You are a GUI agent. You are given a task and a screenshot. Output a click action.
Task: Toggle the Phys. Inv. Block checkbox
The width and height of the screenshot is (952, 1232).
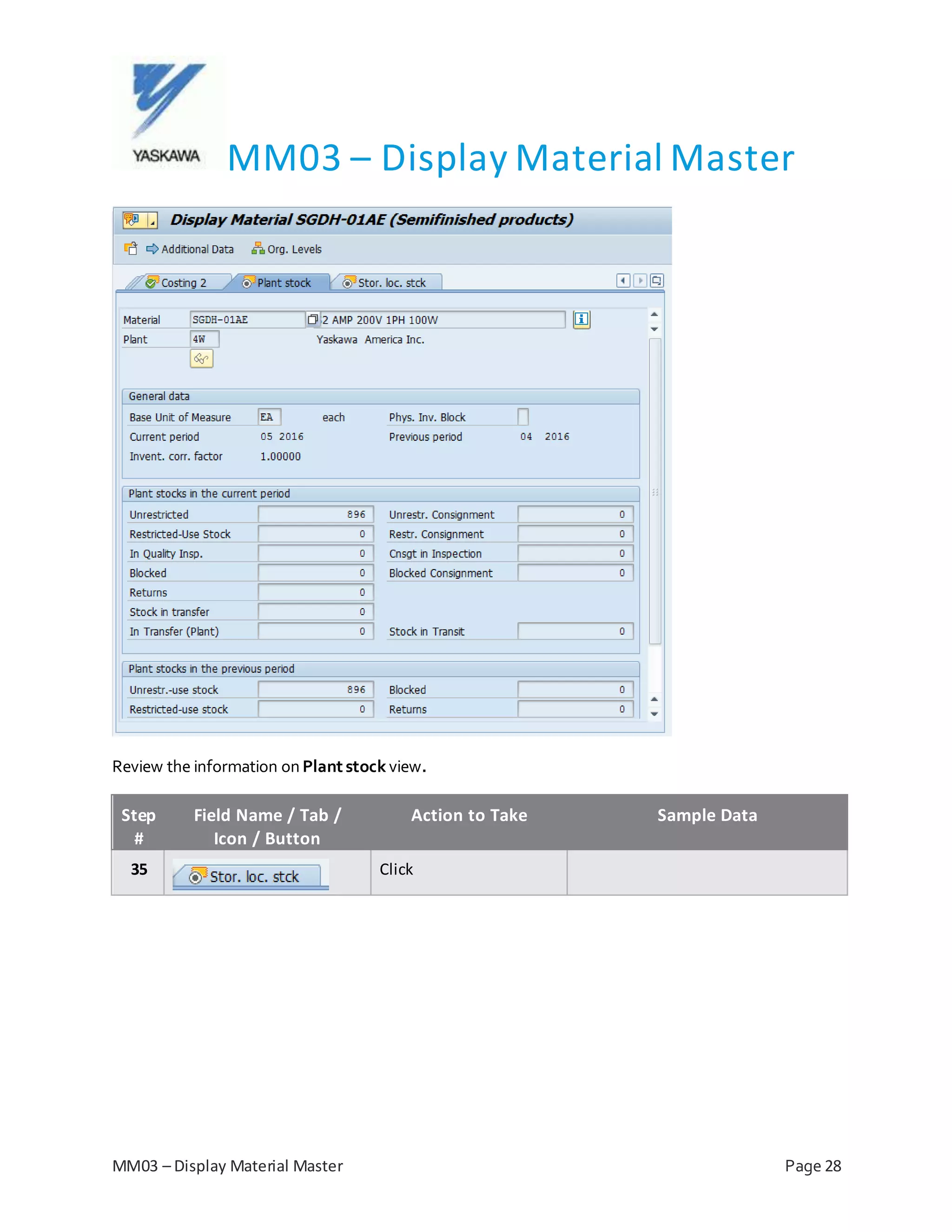(x=523, y=417)
